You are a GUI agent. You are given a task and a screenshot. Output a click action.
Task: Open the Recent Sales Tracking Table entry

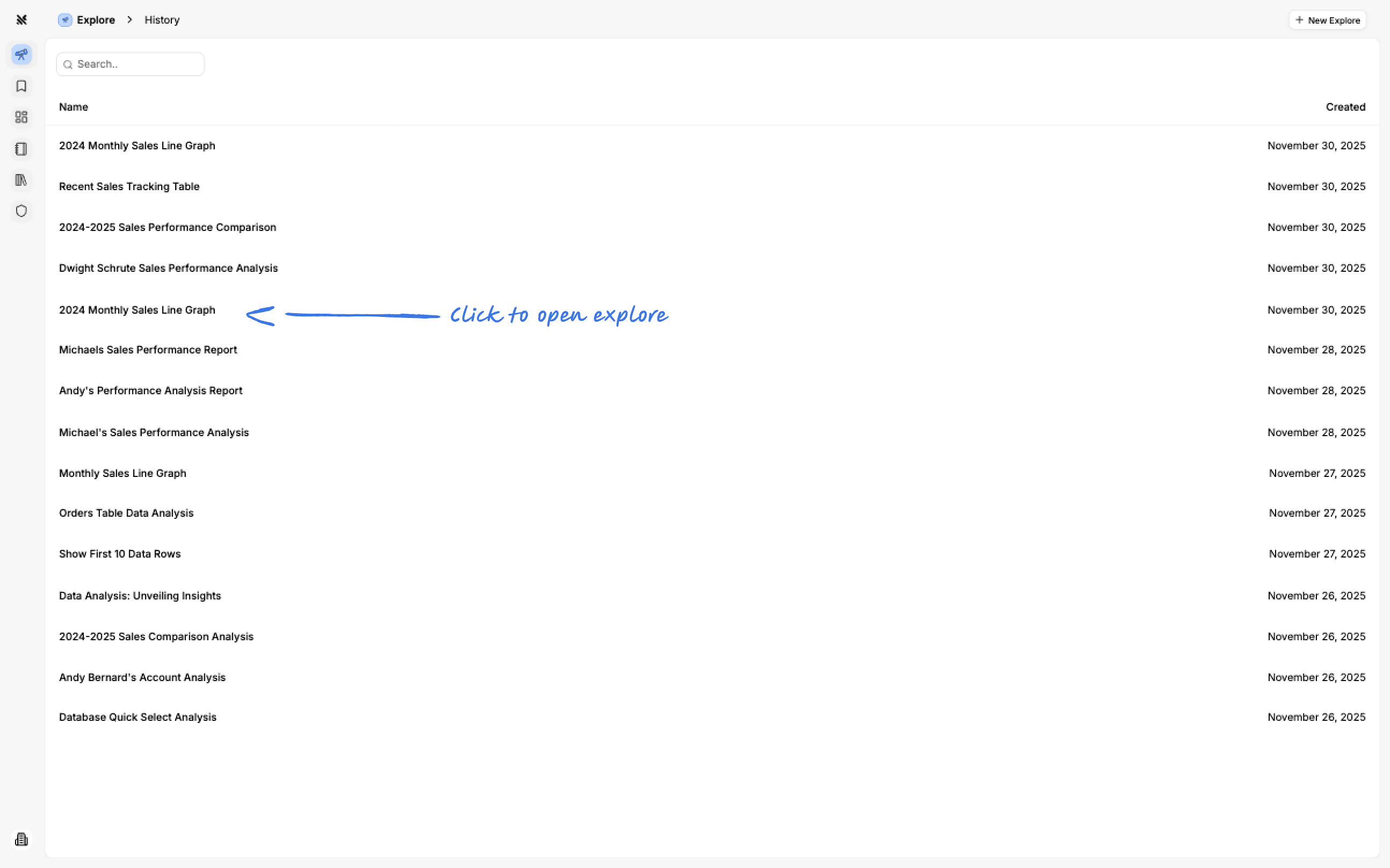coord(129,186)
